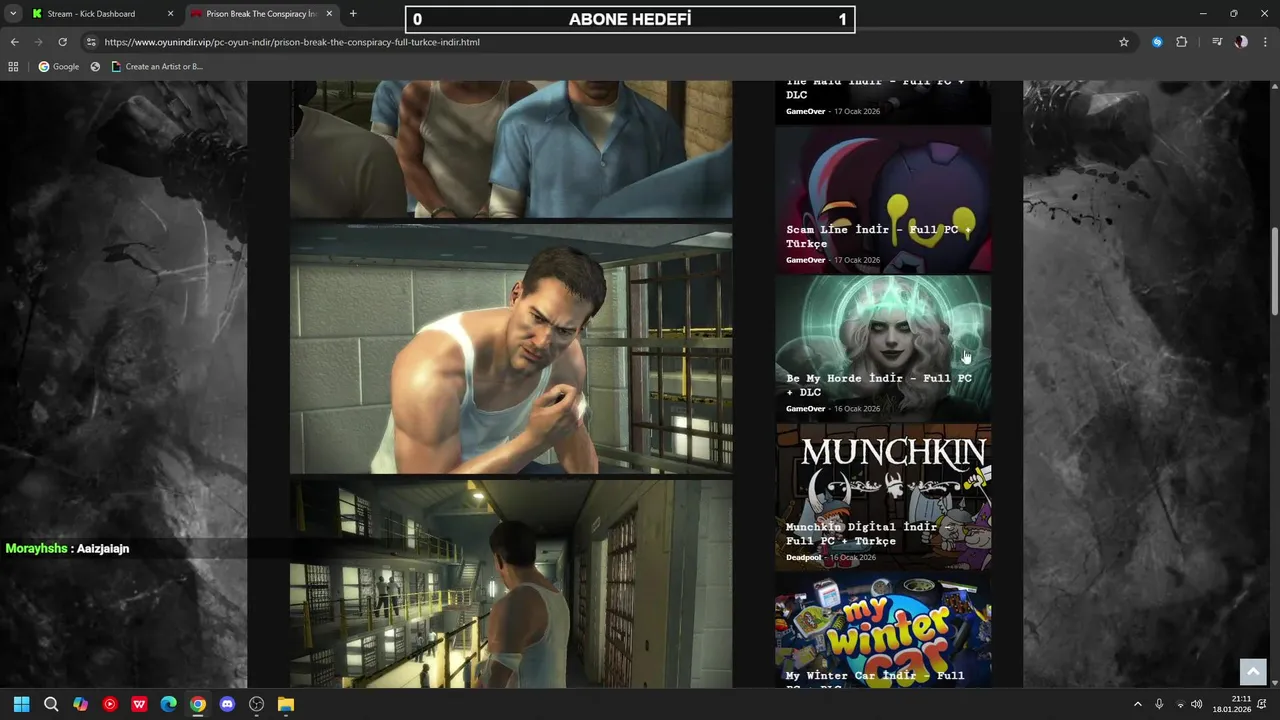Click the microphone tray icon
This screenshot has width=1280, height=720.
tap(1159, 704)
